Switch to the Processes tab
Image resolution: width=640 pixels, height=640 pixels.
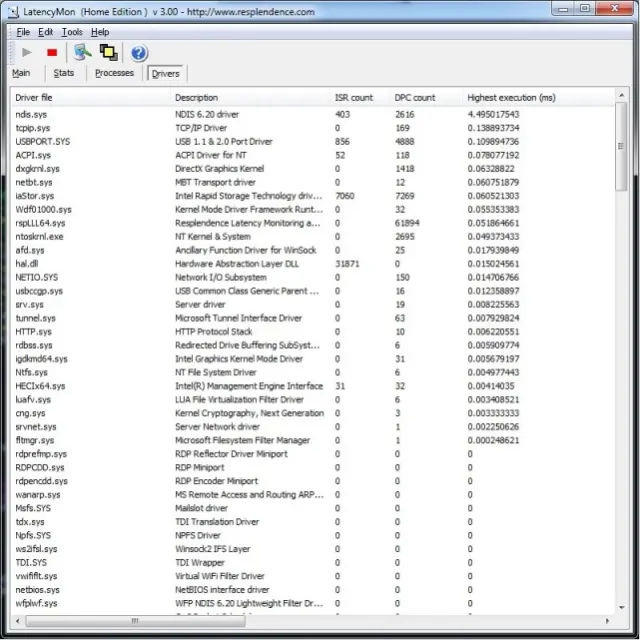click(x=114, y=73)
